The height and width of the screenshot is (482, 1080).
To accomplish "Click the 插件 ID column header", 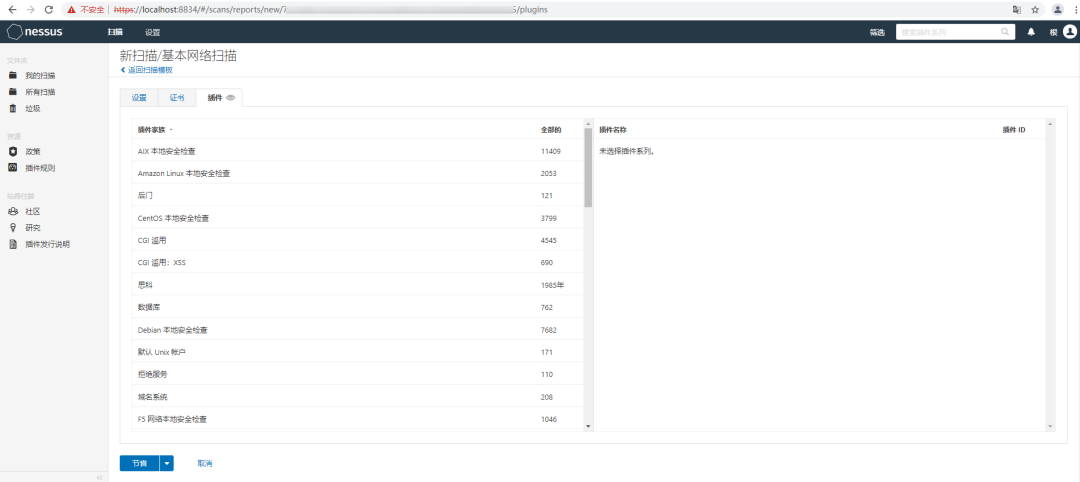I will point(1014,129).
